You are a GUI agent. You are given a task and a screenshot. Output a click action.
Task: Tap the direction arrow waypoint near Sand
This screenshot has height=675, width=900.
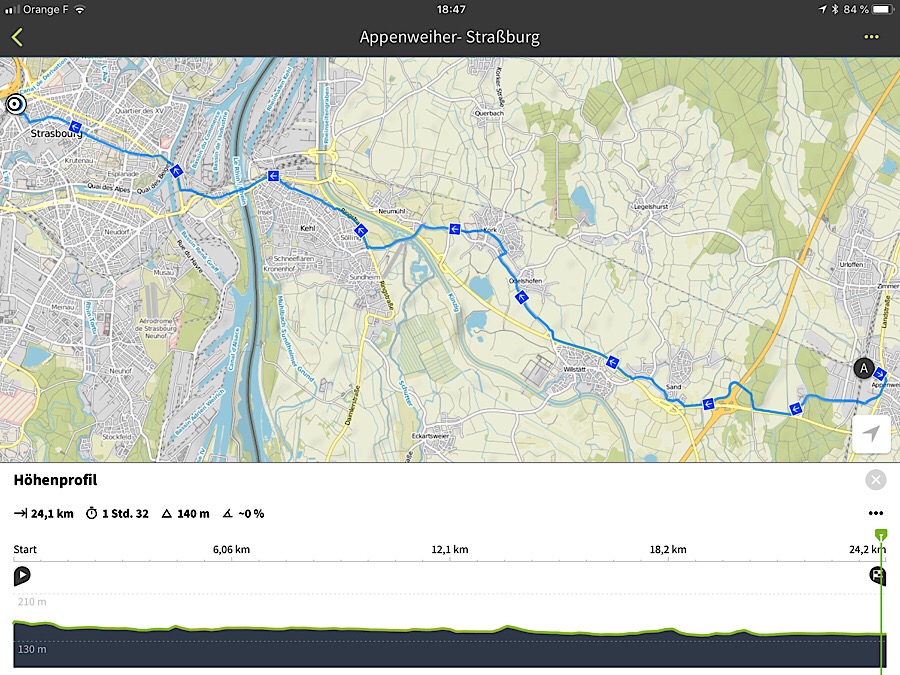tap(708, 404)
